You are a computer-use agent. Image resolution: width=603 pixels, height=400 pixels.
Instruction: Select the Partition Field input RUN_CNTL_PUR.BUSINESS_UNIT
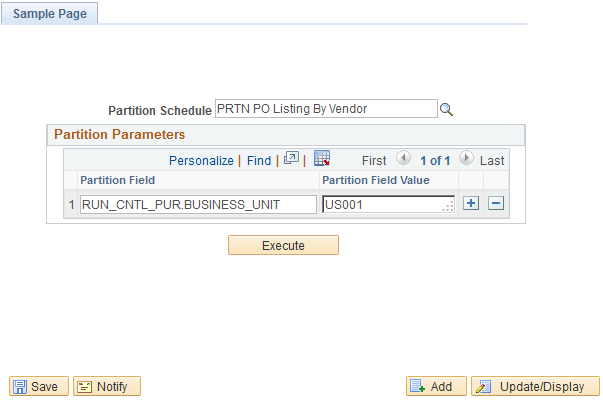click(x=198, y=205)
